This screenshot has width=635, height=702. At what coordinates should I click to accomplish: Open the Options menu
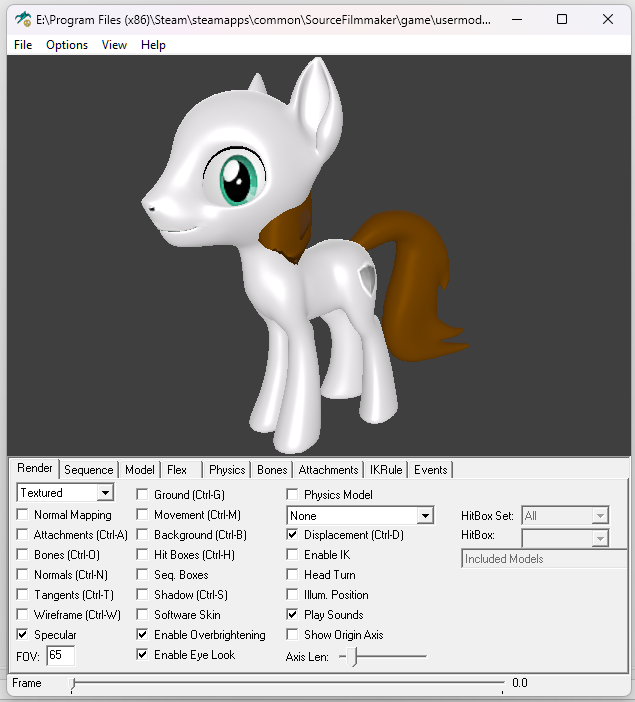(x=67, y=45)
